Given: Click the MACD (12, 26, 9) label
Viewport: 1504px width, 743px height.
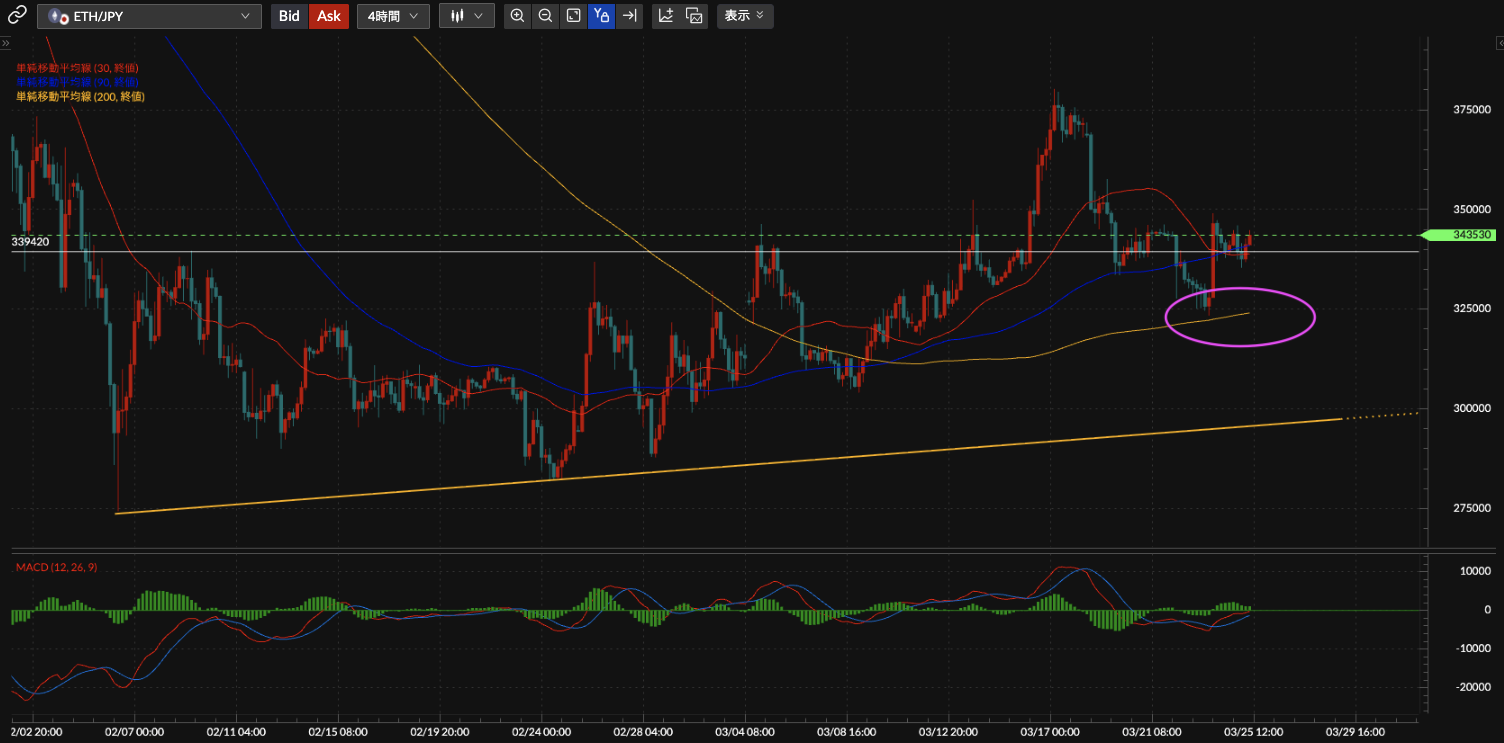Looking at the screenshot, I should (x=56, y=568).
